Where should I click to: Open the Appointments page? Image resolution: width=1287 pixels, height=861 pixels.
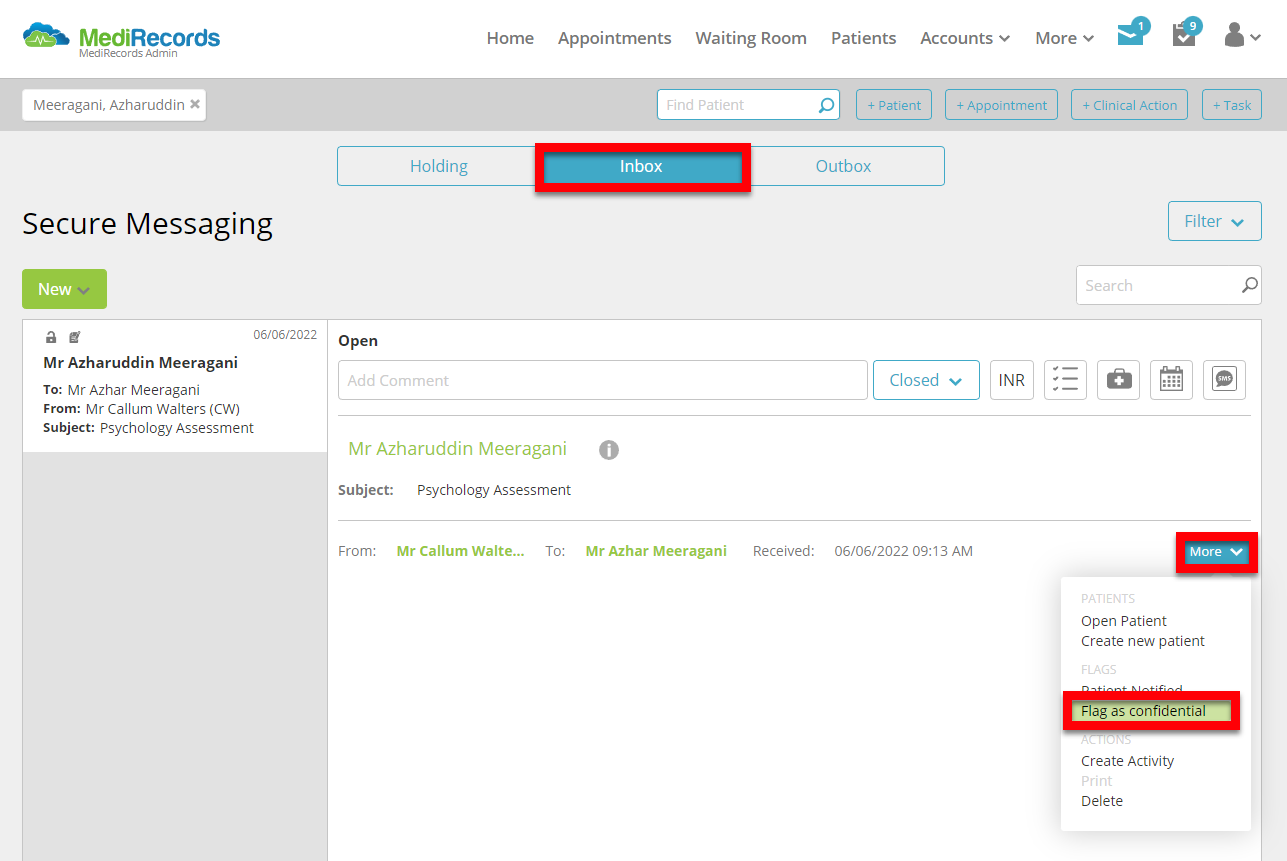click(615, 38)
